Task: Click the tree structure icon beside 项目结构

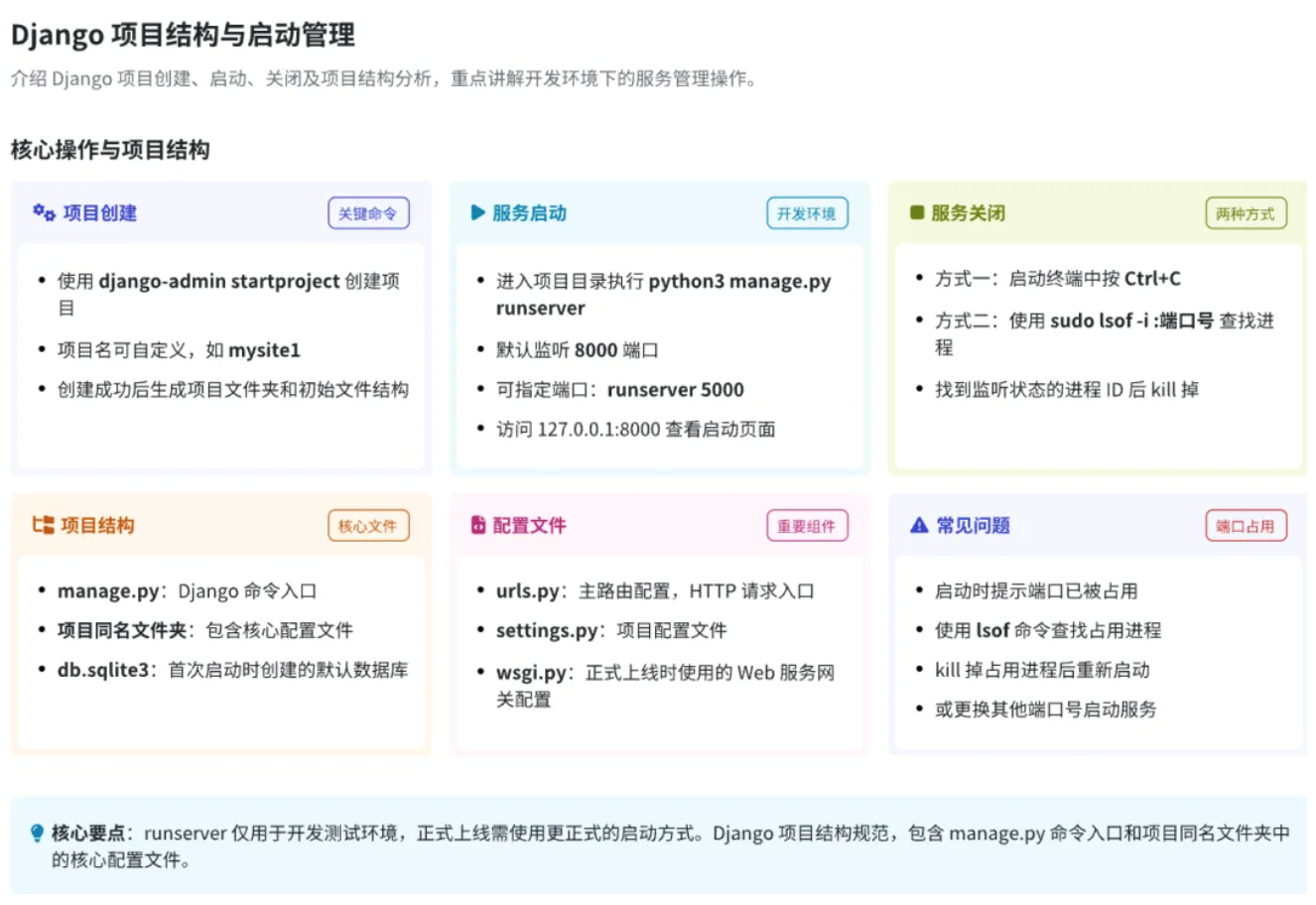Action: [x=43, y=525]
